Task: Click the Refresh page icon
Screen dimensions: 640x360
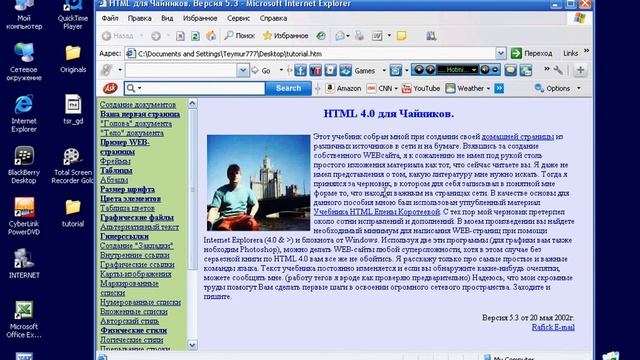Action: point(195,36)
